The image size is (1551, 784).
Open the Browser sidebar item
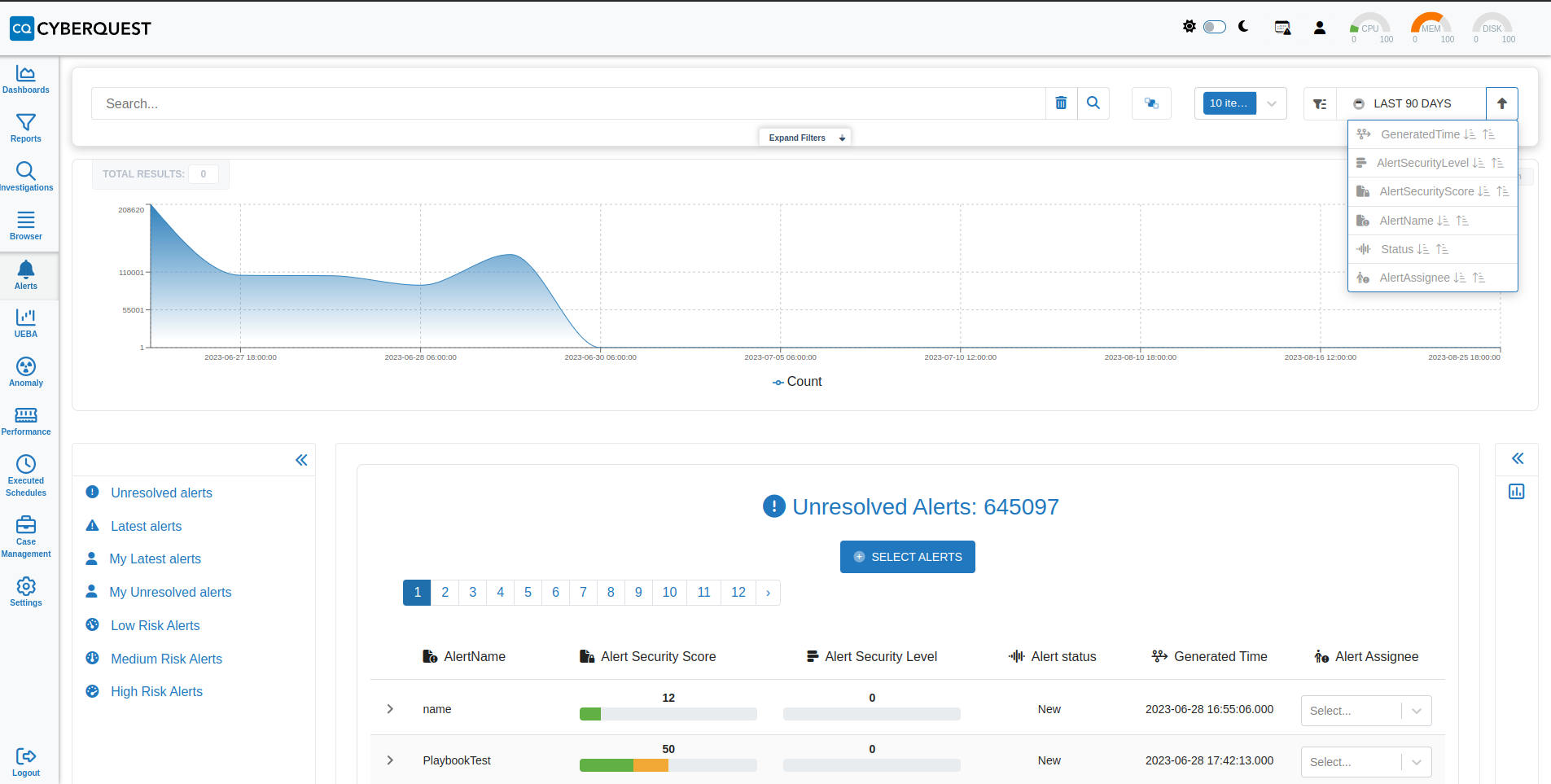[x=26, y=226]
